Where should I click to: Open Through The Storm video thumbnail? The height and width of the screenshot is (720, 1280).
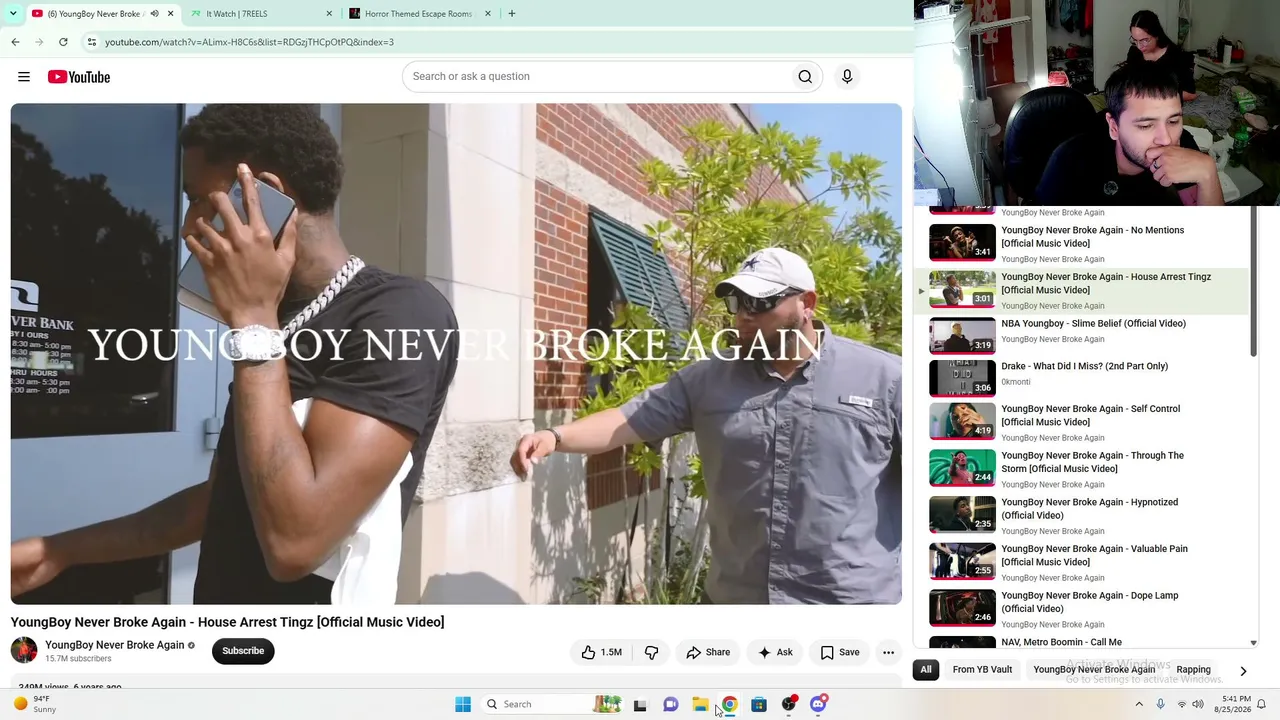962,469
